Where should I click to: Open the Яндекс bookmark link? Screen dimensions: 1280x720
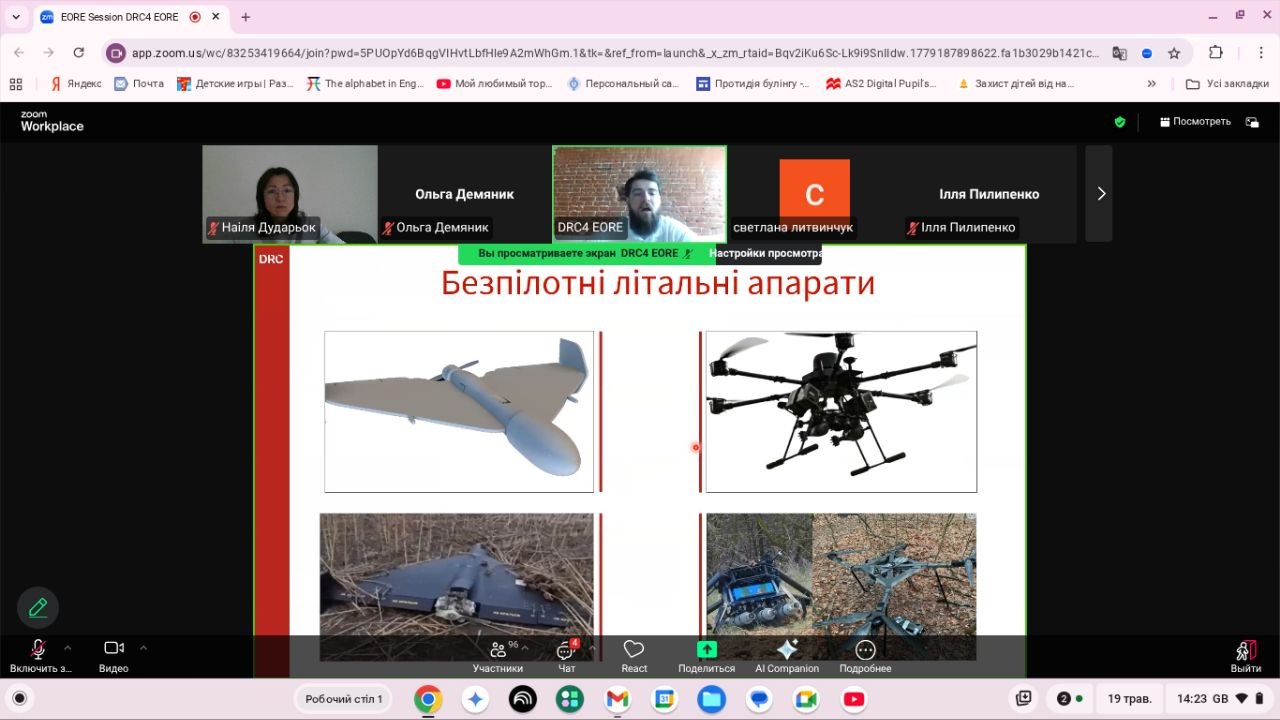coord(76,84)
